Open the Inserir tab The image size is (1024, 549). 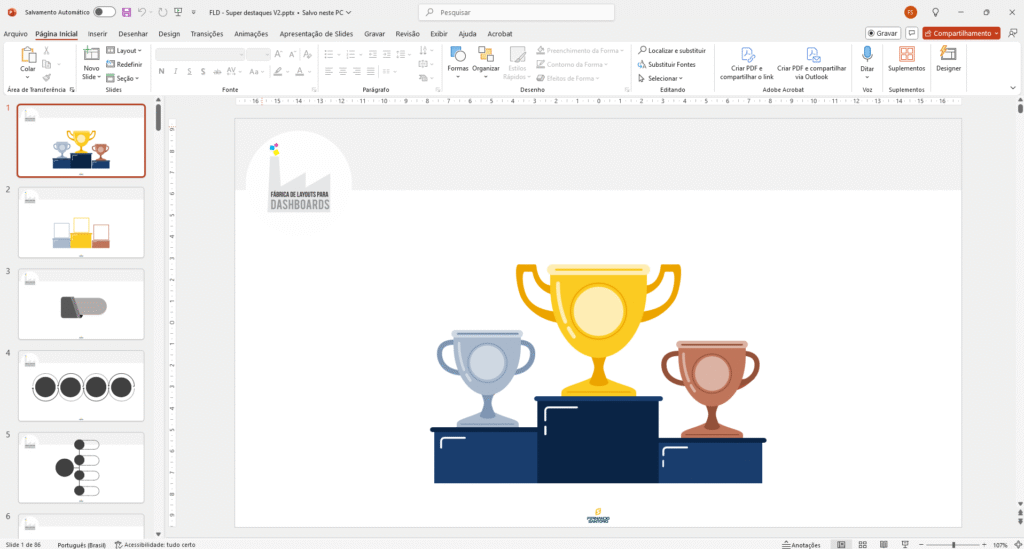coord(97,33)
